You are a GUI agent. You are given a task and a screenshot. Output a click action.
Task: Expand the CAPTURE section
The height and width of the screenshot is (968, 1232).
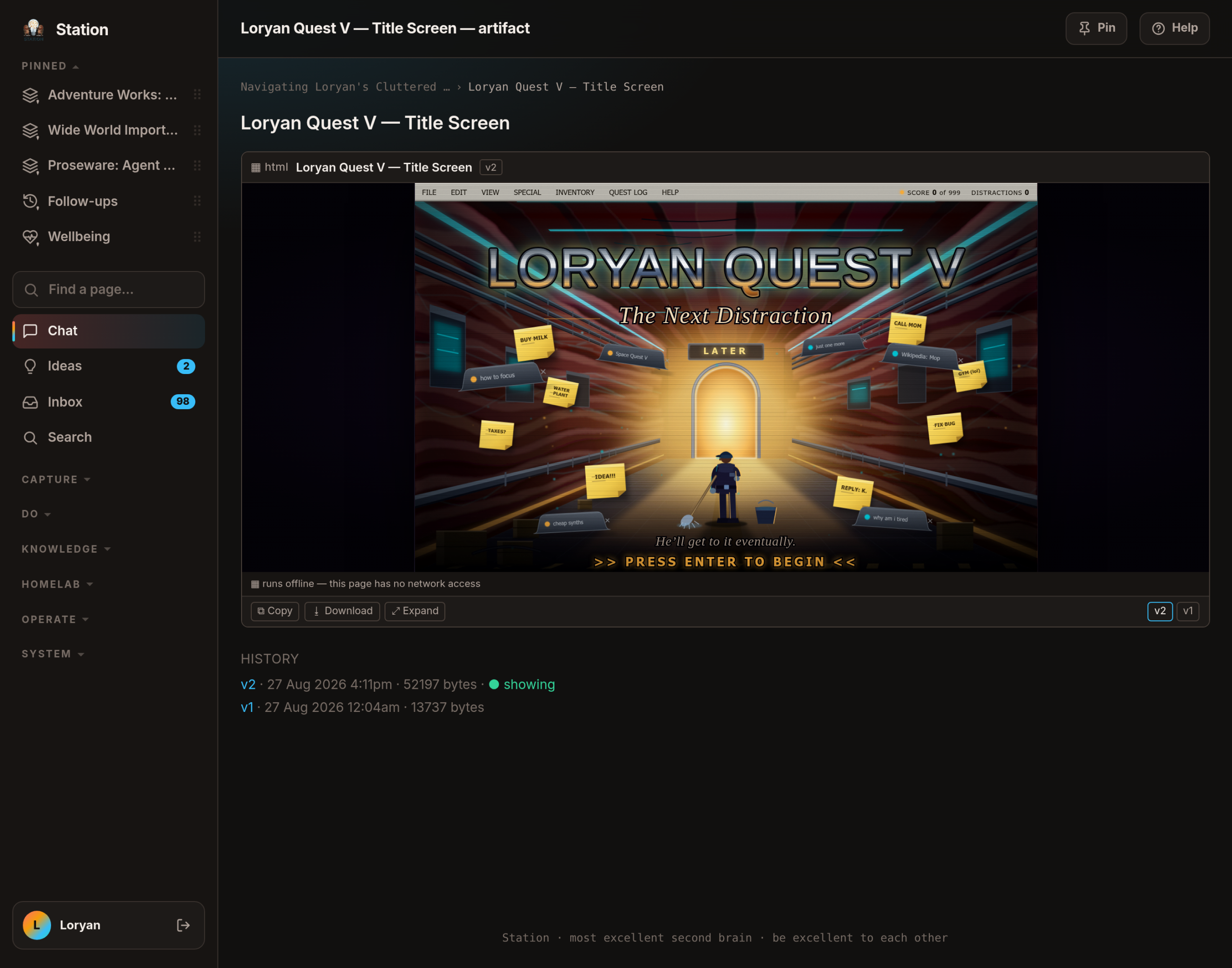[x=55, y=479]
